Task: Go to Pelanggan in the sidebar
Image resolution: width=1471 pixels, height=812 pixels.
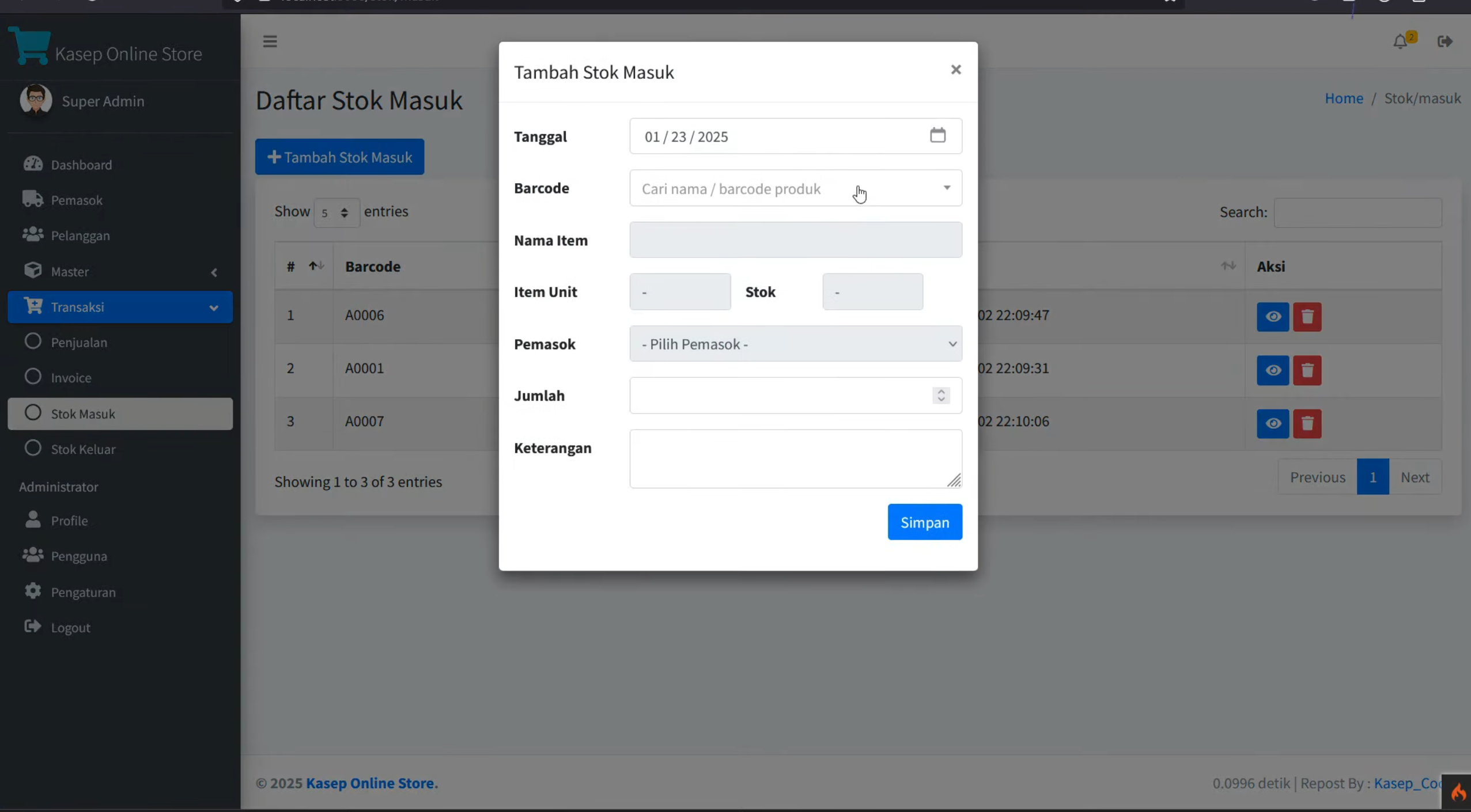Action: tap(120, 236)
